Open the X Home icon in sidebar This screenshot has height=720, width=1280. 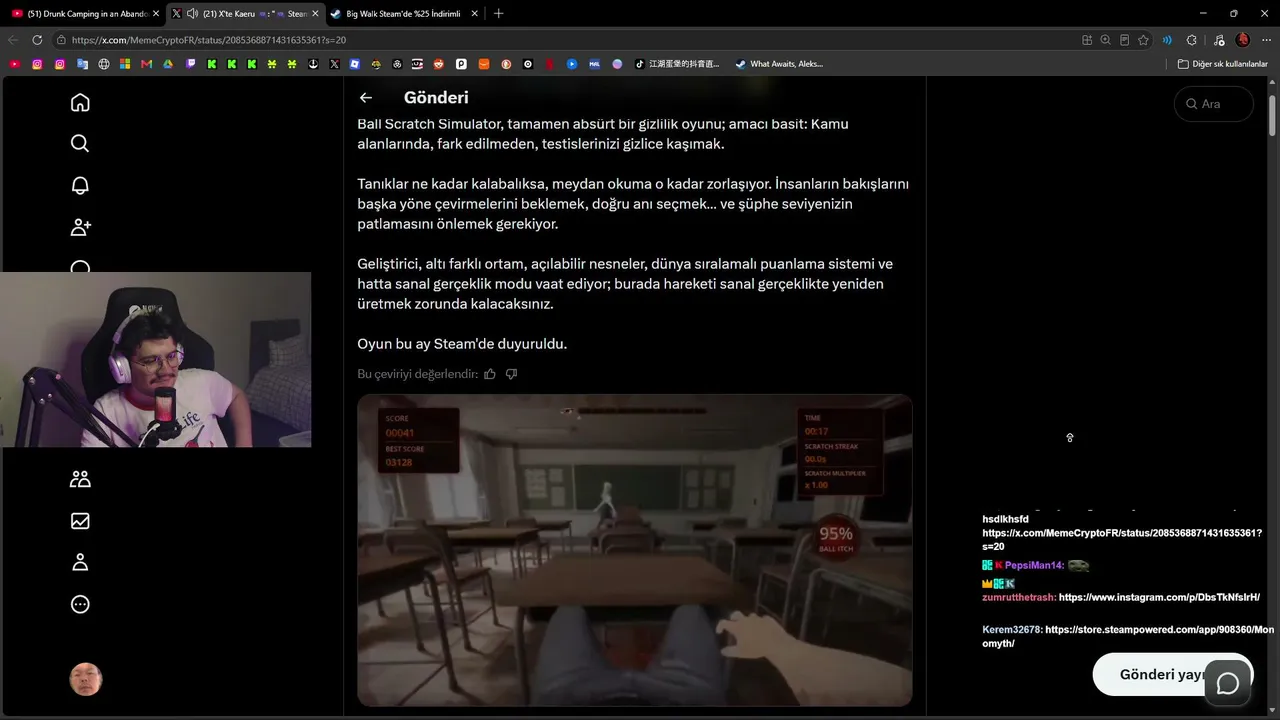[80, 103]
